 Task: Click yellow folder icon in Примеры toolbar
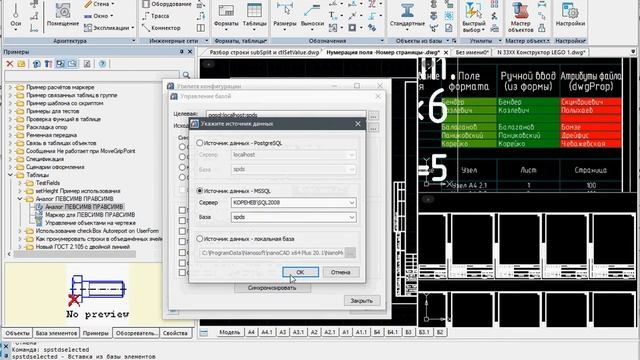[x=21, y=64]
